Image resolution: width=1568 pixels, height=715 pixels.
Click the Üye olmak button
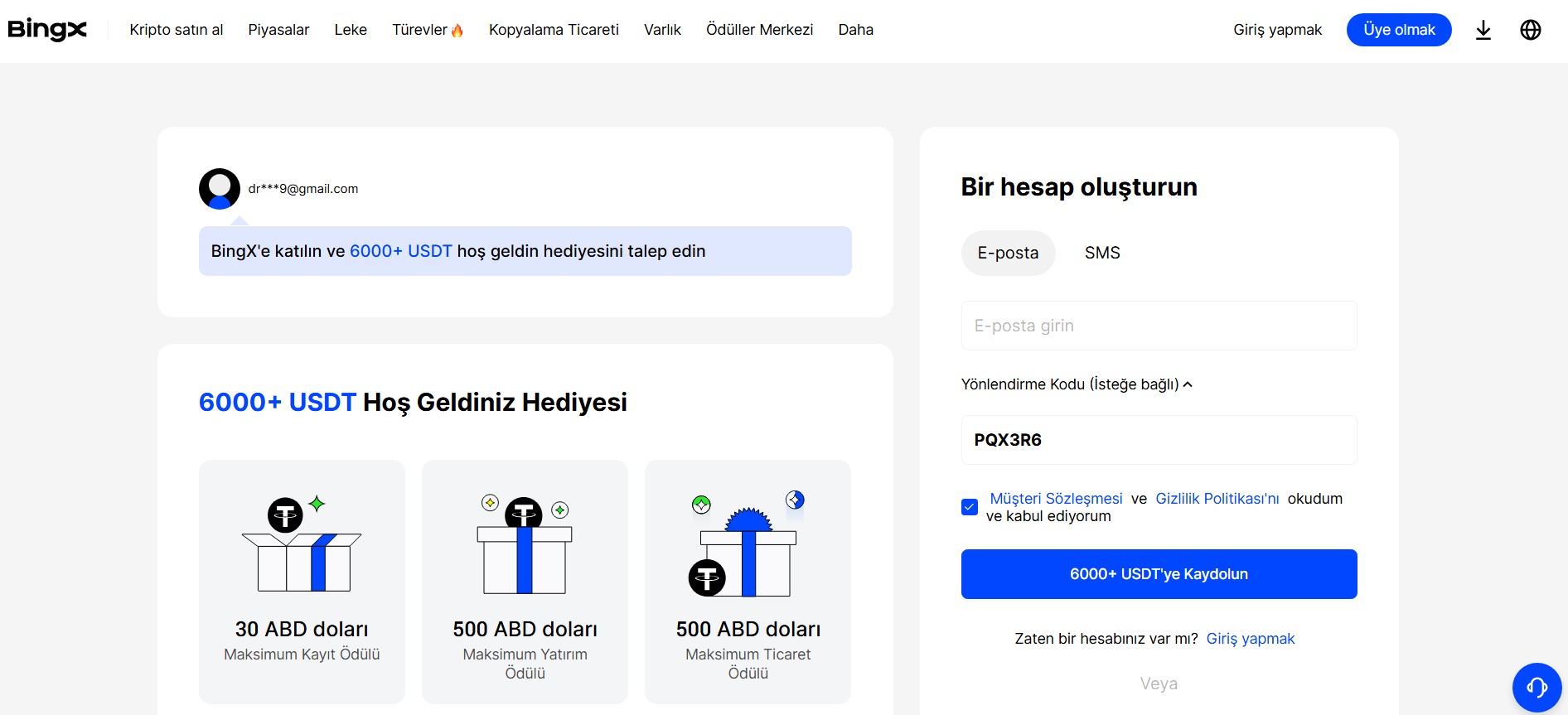[x=1399, y=30]
